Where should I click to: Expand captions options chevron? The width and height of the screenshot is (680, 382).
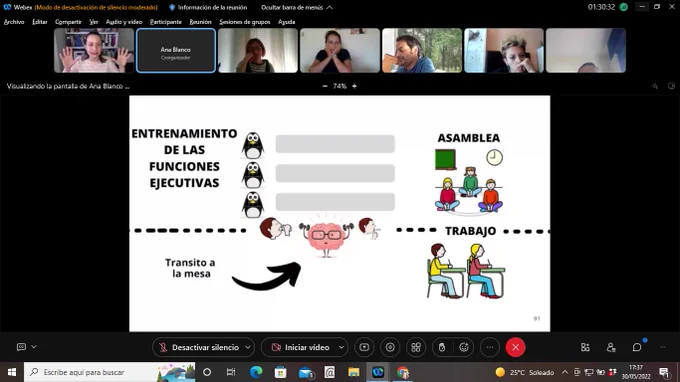tap(34, 347)
